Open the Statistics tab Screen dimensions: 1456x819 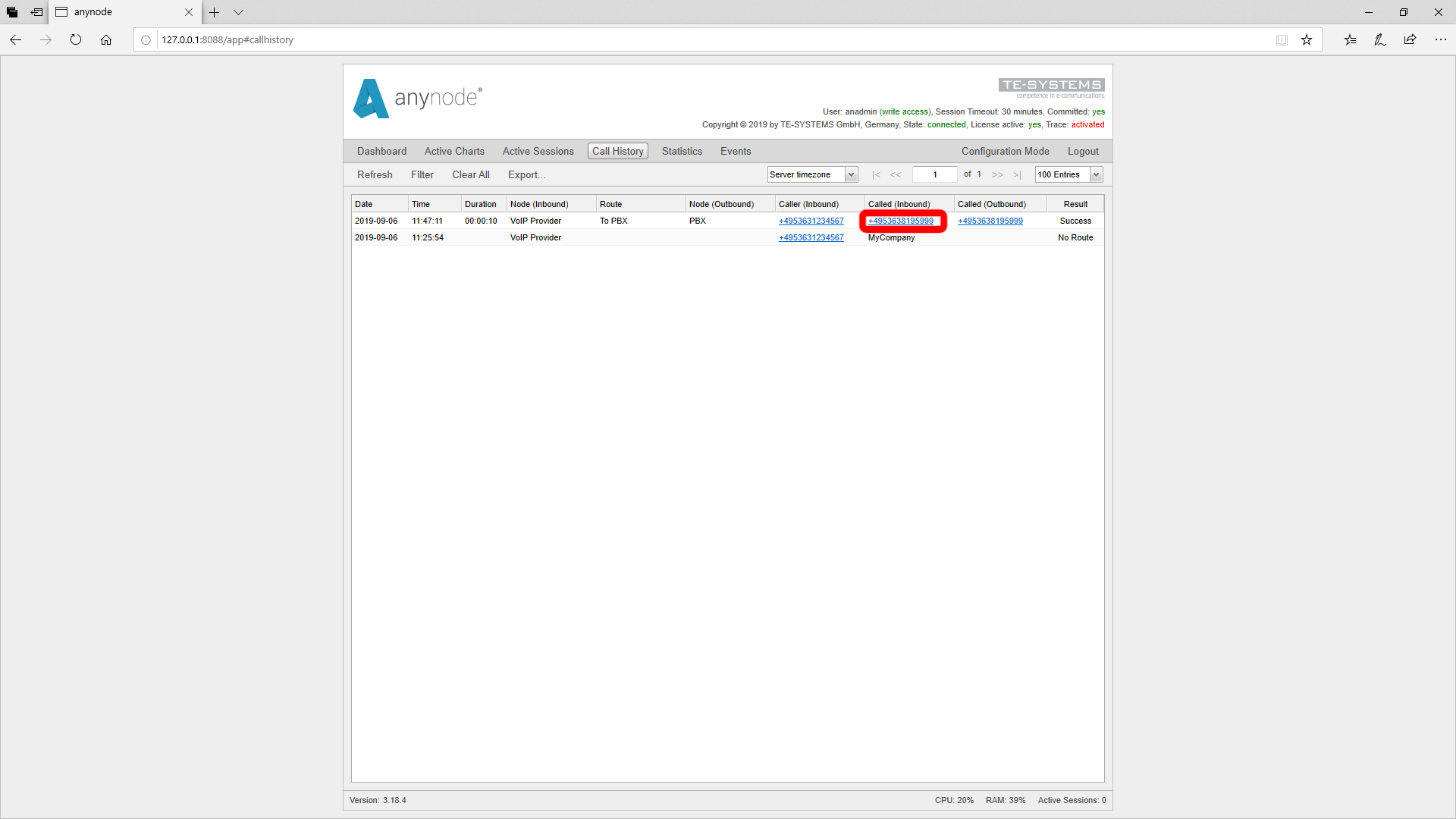pos(682,151)
